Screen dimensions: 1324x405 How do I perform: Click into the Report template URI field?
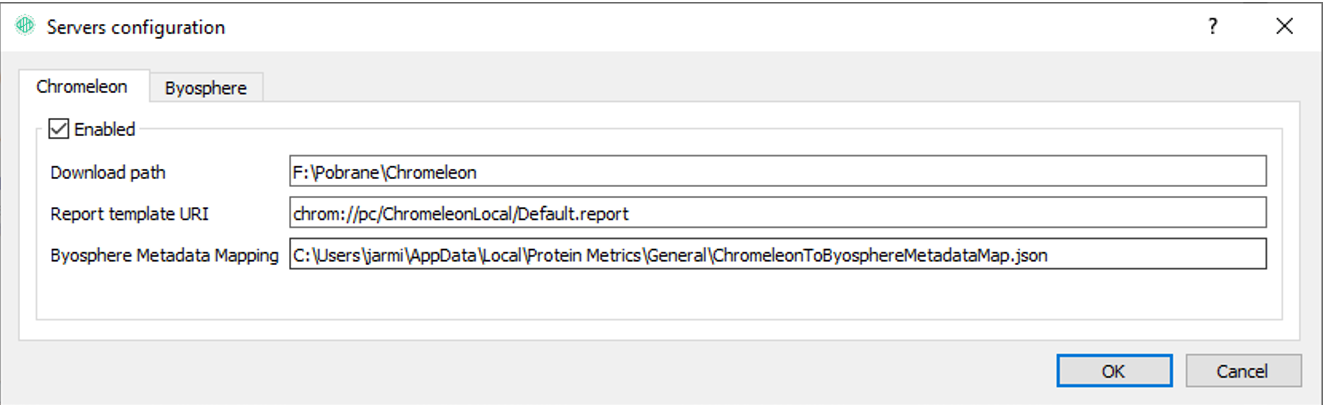[x=778, y=212]
